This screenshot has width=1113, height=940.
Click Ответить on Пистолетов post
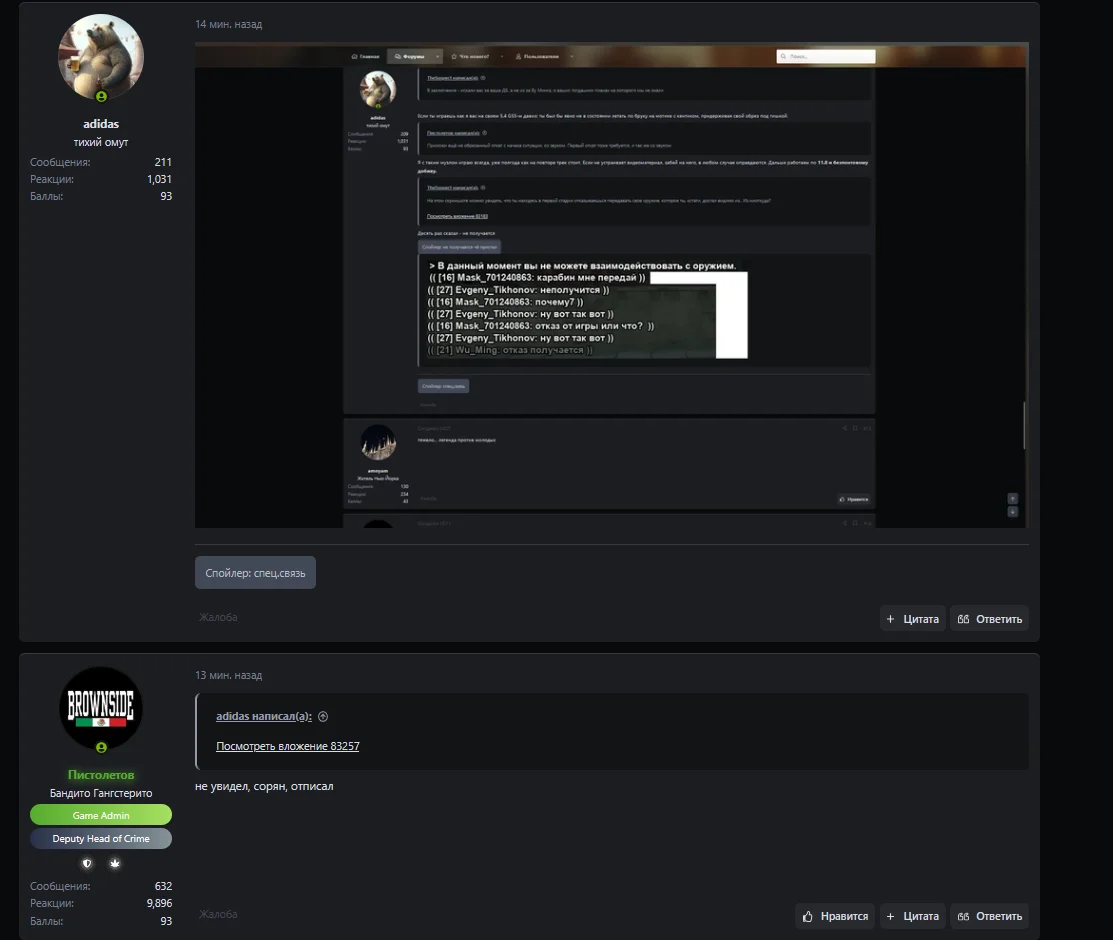coord(989,916)
